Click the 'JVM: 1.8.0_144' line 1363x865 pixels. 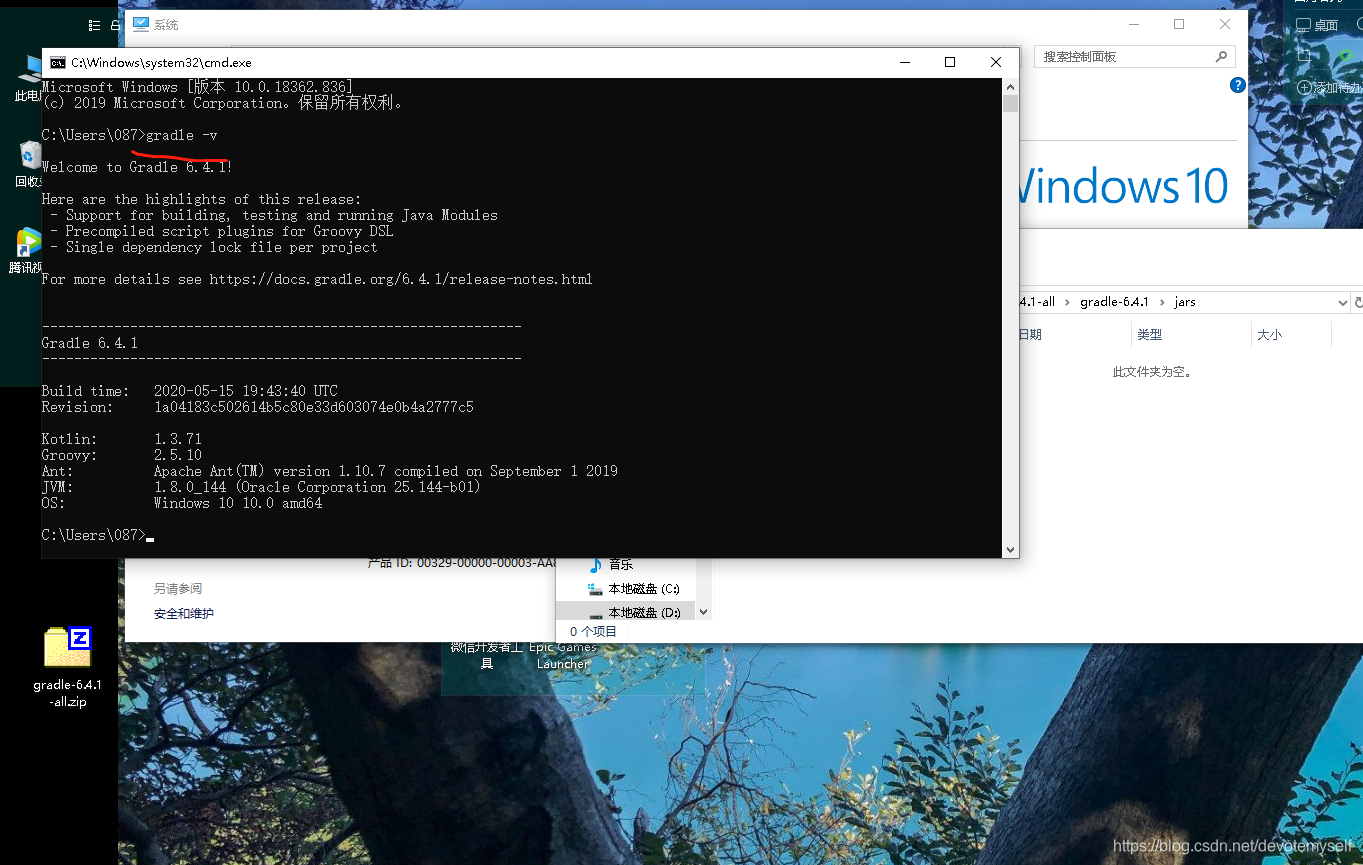tap(261, 487)
